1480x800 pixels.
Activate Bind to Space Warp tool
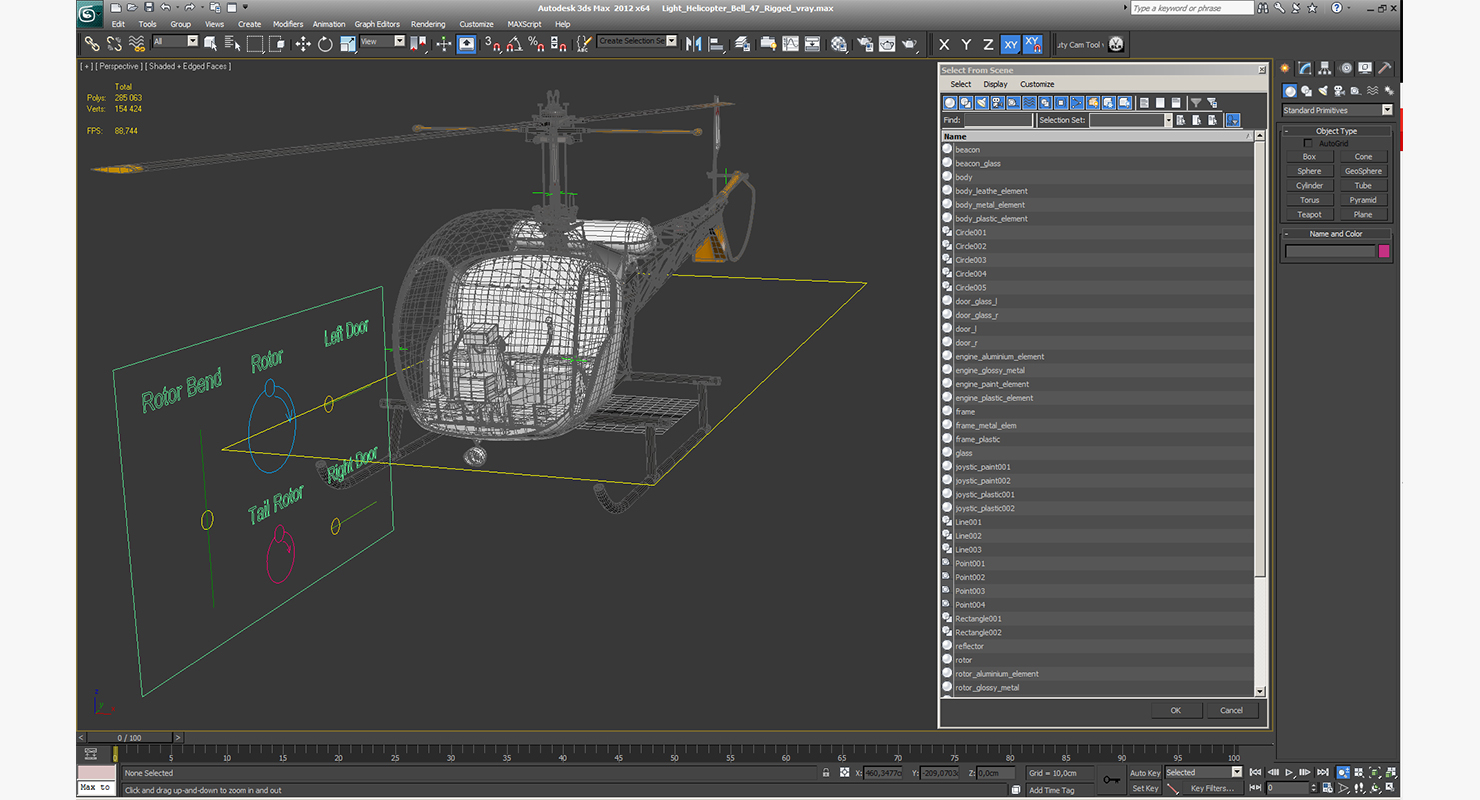click(x=137, y=44)
